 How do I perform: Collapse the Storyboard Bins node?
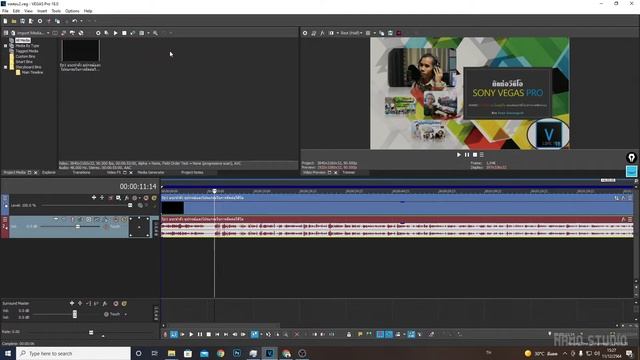(5, 67)
